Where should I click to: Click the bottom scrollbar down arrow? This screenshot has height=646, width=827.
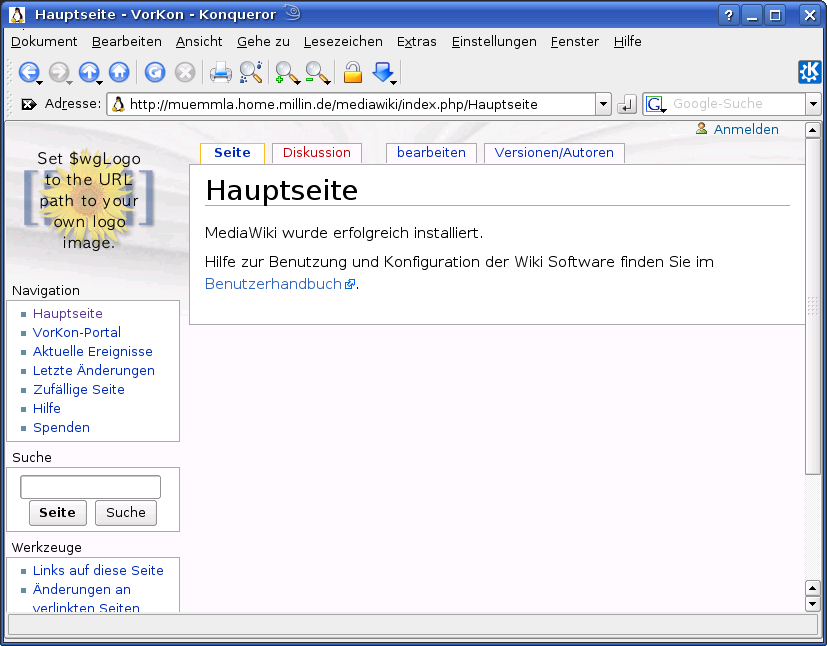pos(812,603)
